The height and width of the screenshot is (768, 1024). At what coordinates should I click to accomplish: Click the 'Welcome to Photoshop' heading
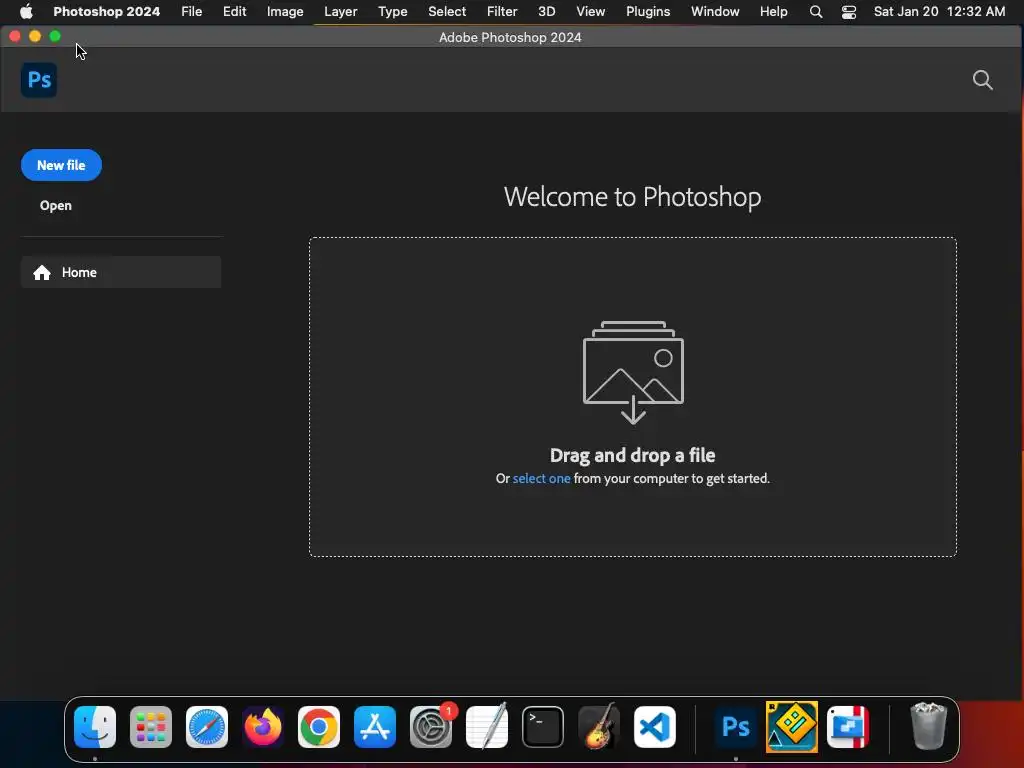point(632,197)
